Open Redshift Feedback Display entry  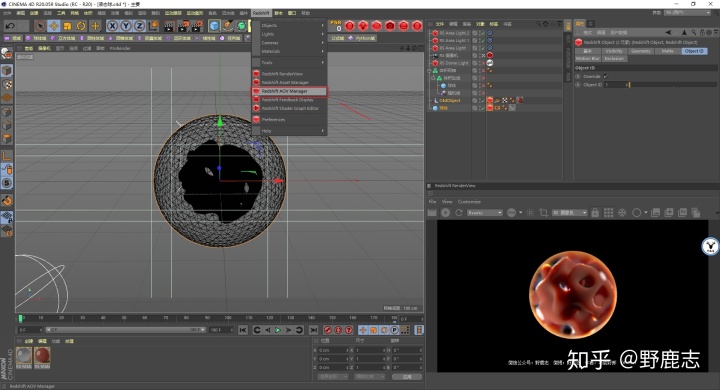290,100
